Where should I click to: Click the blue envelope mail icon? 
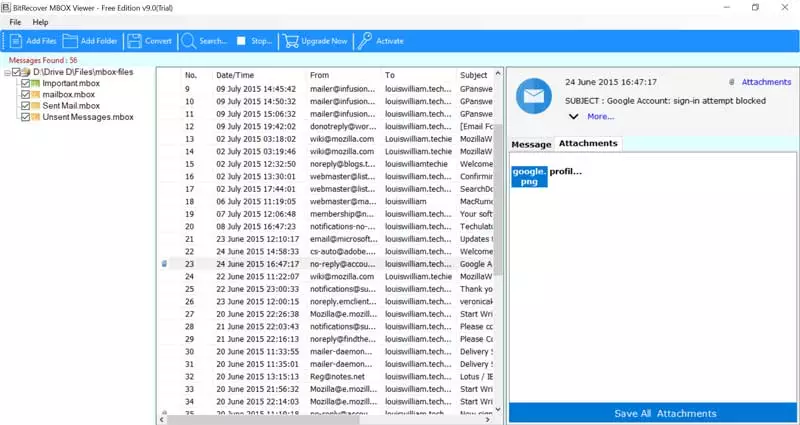[532, 97]
